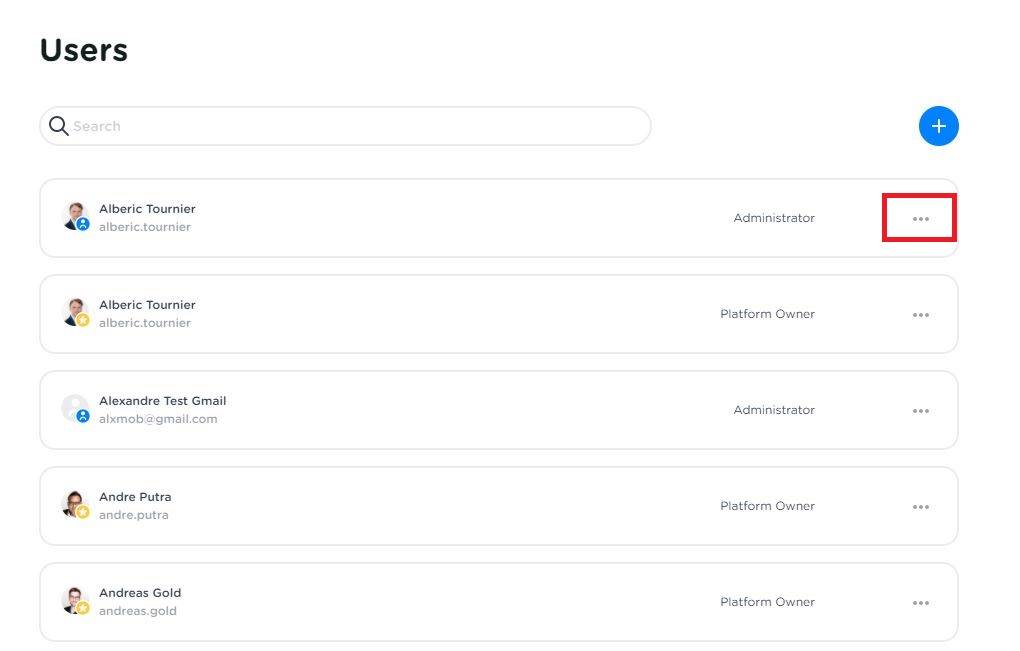Expand options menu for Alexandre Test Gmail

click(920, 411)
